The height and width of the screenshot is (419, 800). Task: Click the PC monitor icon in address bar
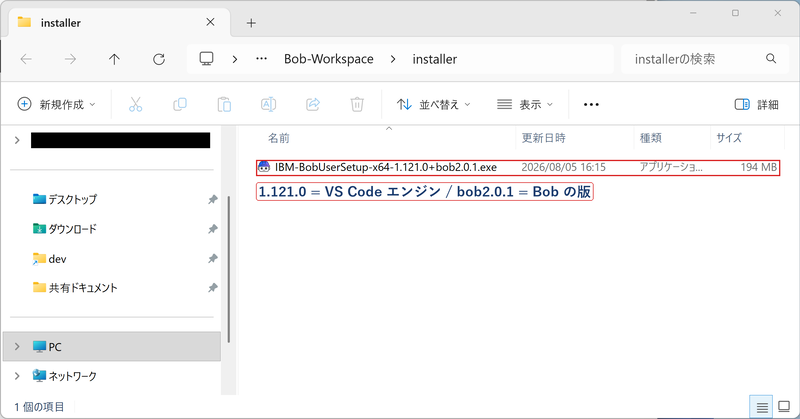click(x=206, y=59)
